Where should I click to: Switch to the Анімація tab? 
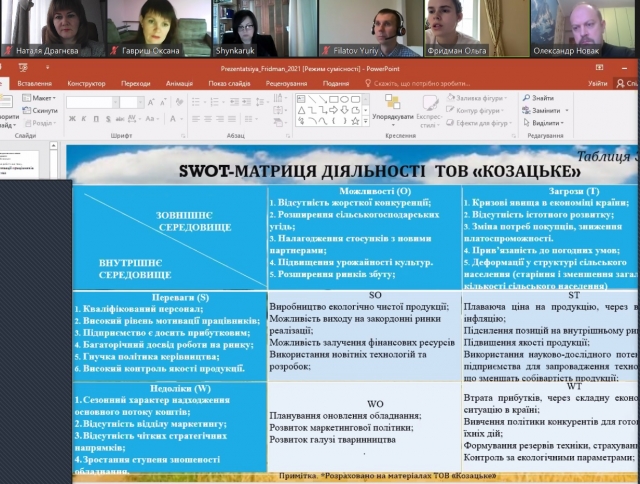179,84
